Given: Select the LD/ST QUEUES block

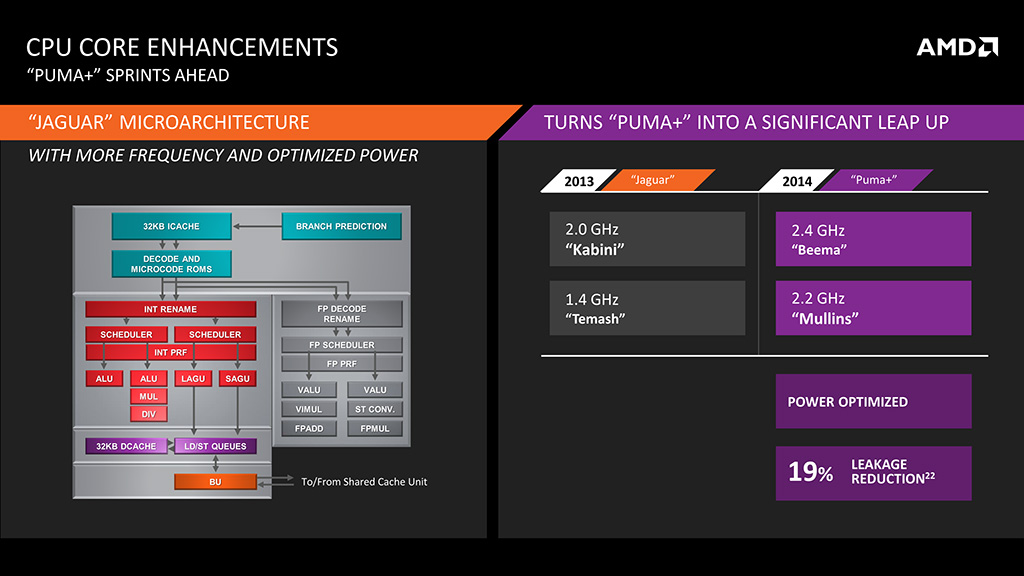Looking at the screenshot, I should [x=215, y=446].
